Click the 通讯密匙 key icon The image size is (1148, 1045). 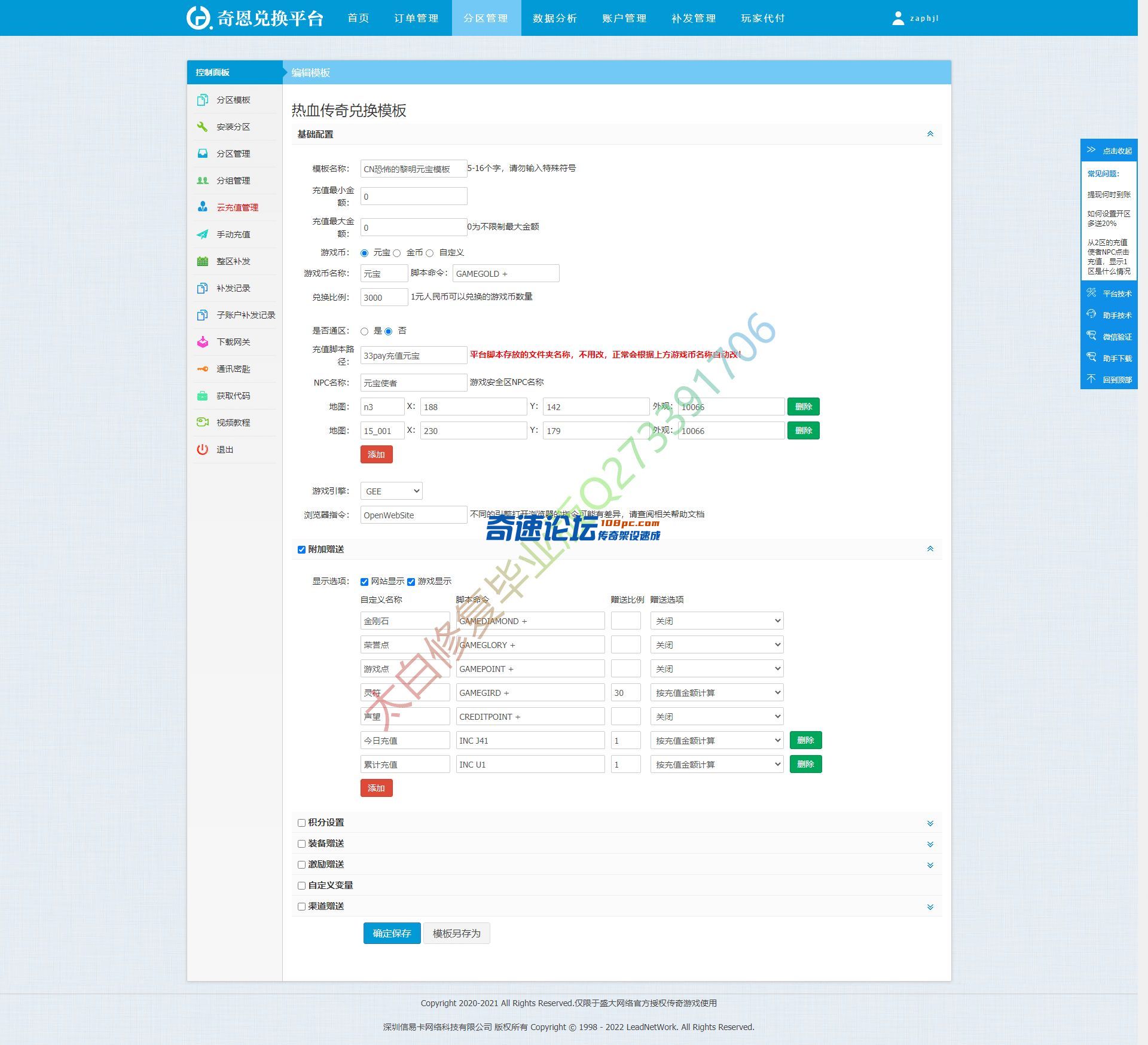point(203,369)
